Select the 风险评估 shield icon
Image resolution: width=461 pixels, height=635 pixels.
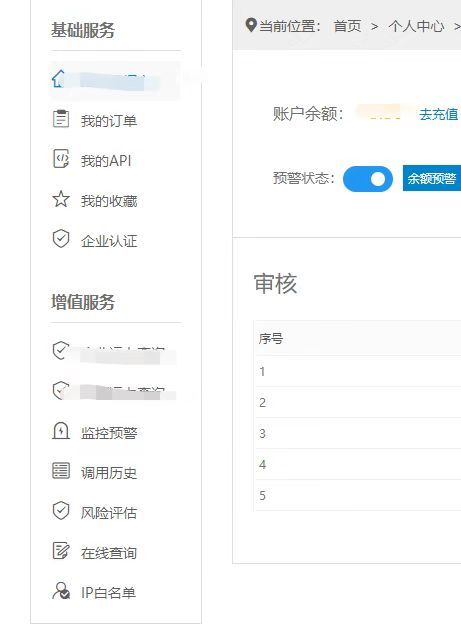[61, 511]
